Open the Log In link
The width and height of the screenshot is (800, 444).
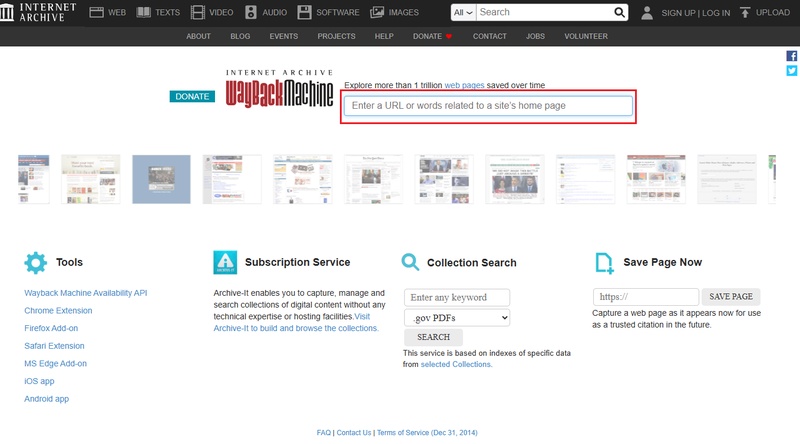point(716,13)
